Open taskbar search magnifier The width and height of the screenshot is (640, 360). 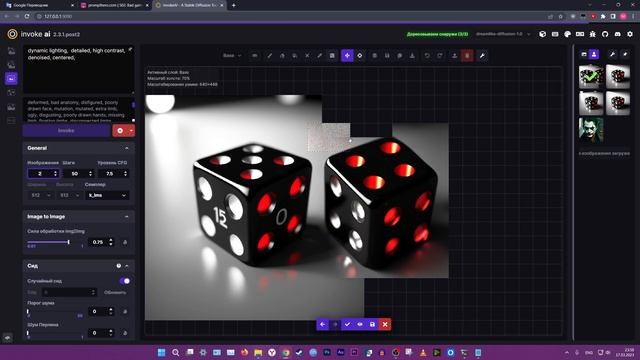[x=176, y=353]
